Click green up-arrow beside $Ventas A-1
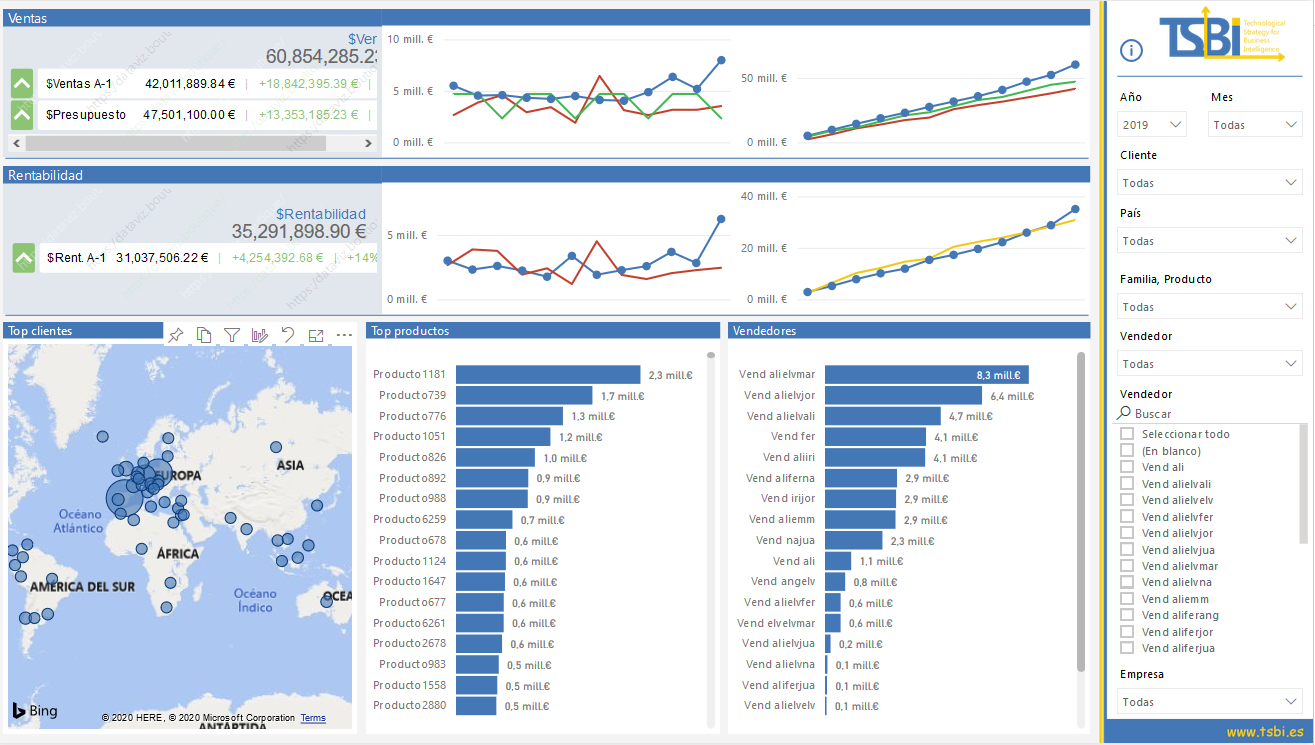 coord(22,84)
